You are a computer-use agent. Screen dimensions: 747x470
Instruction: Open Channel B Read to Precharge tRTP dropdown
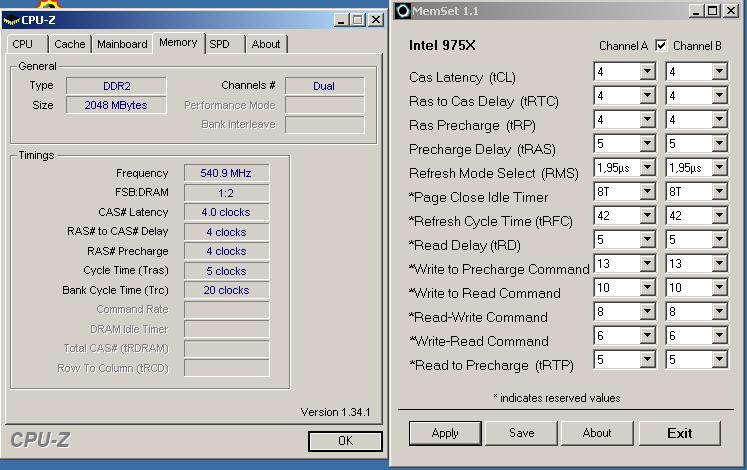719,360
